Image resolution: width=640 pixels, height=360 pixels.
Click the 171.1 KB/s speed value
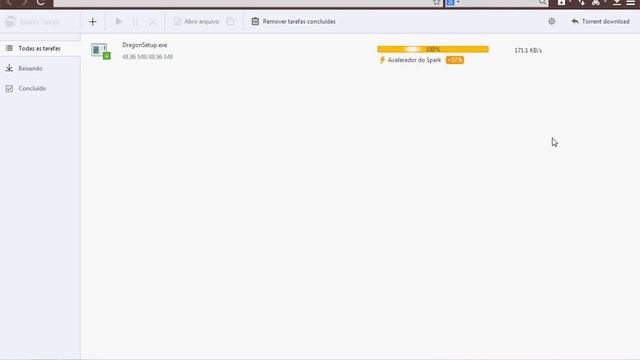coord(528,50)
